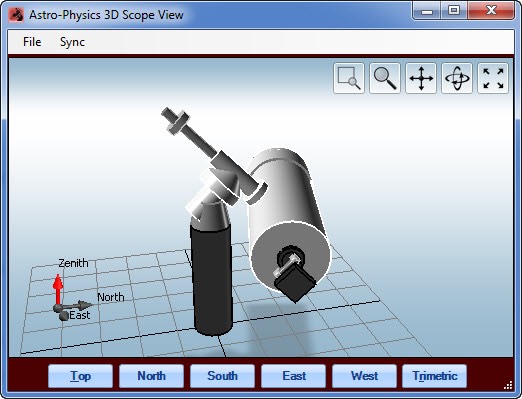Open the File menu
This screenshot has width=522, height=399.
point(32,42)
